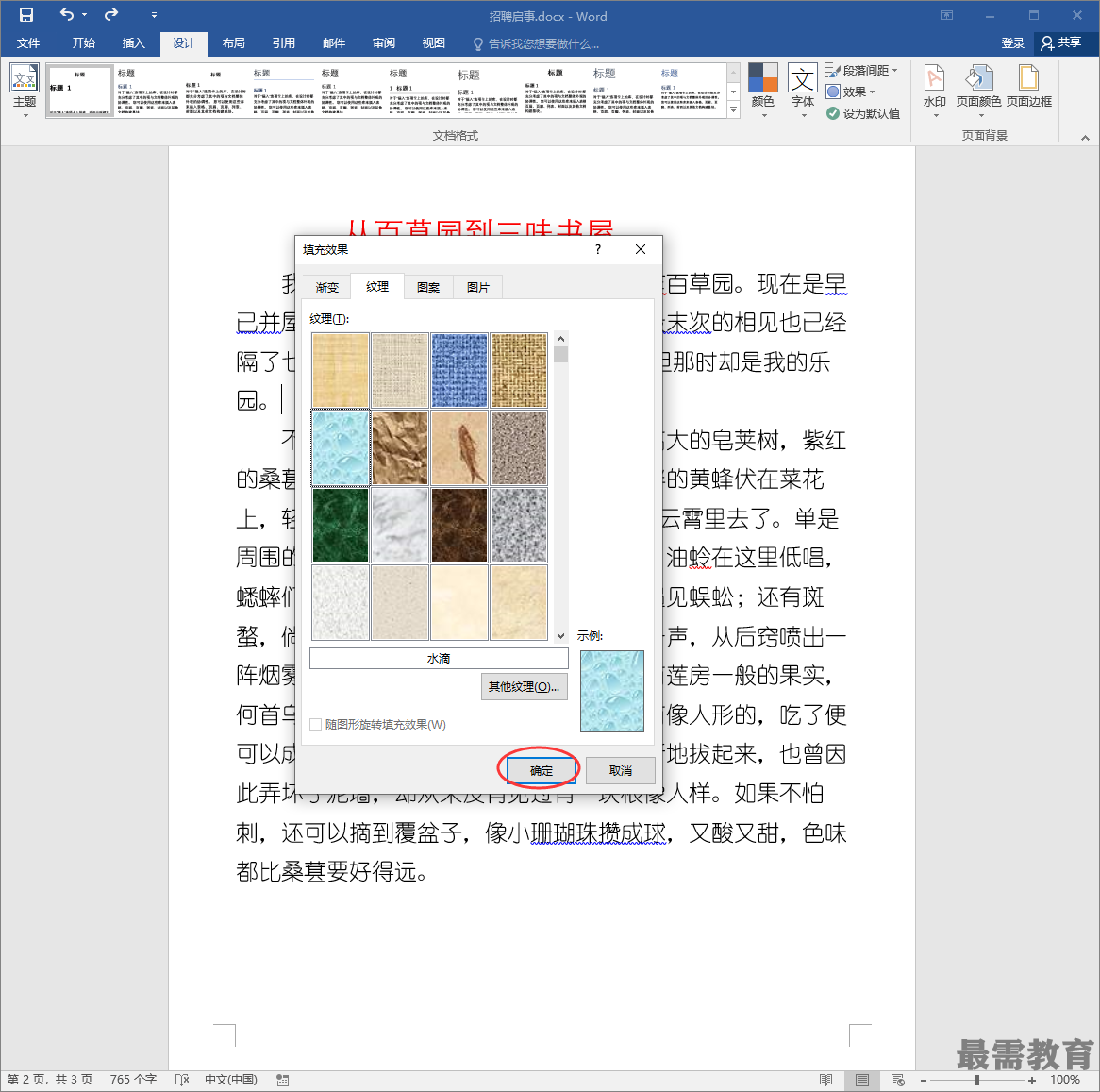The image size is (1100, 1092).
Task: Select the 纹理 tab in fill dialog
Action: click(x=377, y=286)
